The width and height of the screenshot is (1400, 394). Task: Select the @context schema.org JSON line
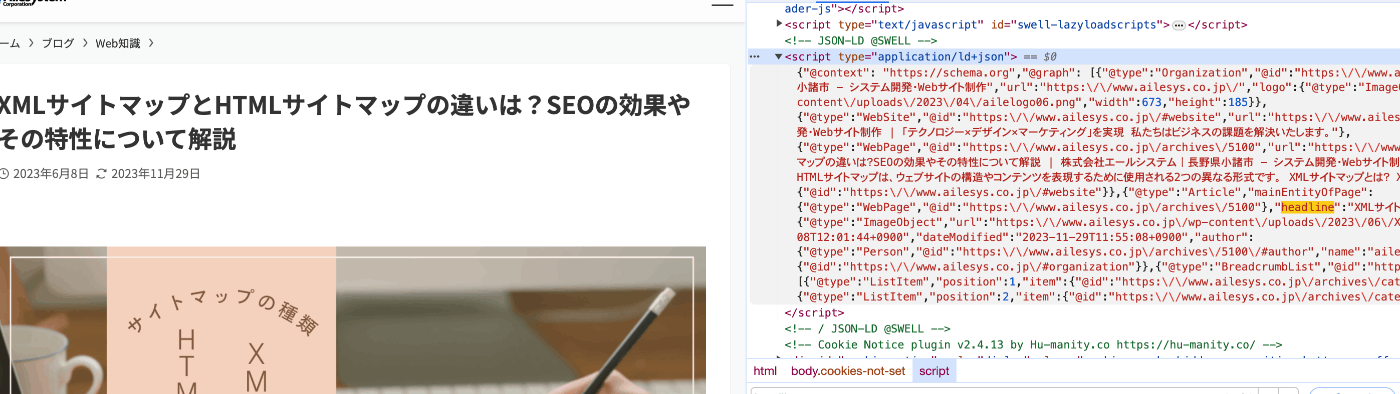1098,73
